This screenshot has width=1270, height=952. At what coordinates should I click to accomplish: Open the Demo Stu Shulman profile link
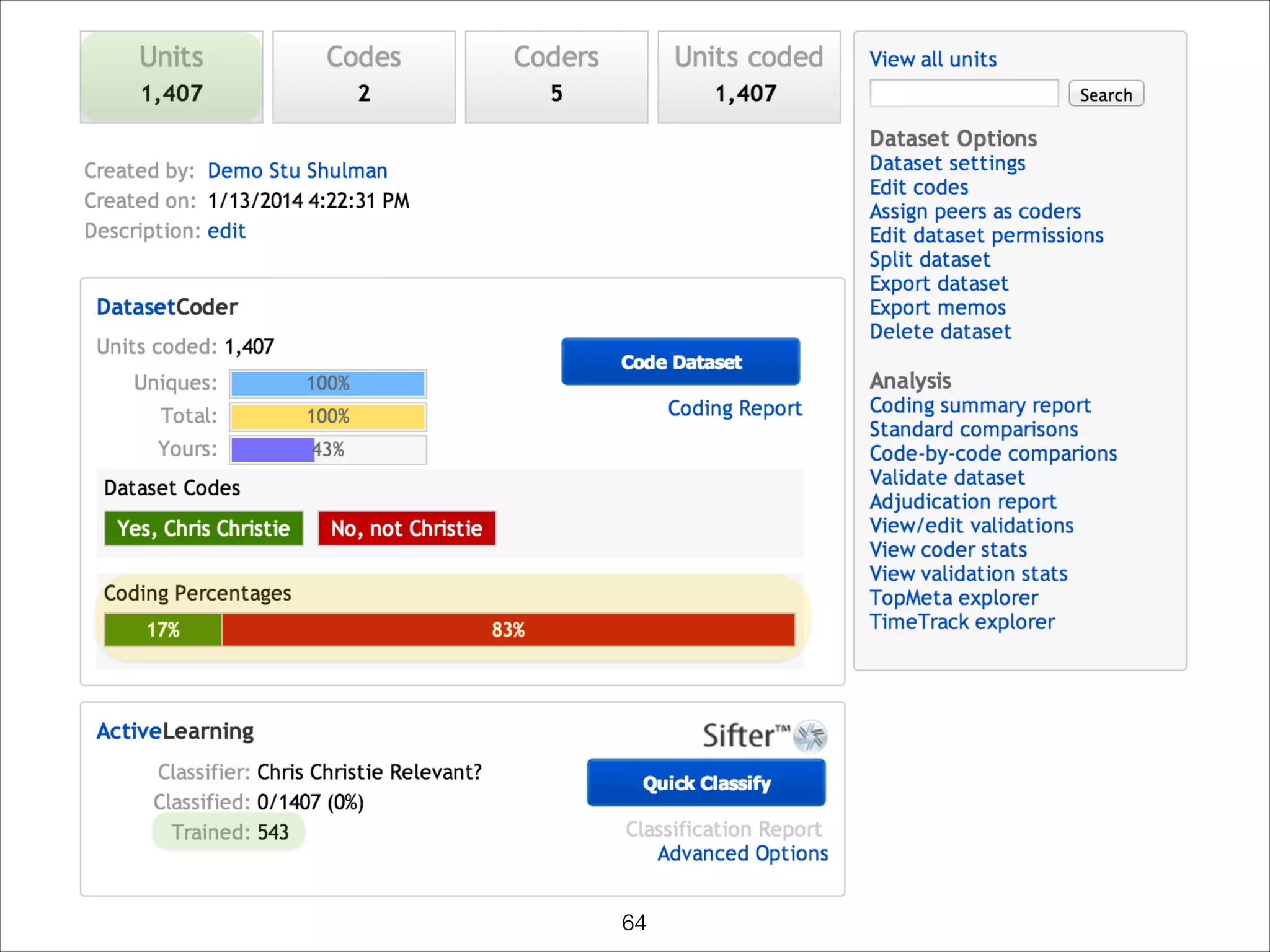pyautogui.click(x=297, y=170)
